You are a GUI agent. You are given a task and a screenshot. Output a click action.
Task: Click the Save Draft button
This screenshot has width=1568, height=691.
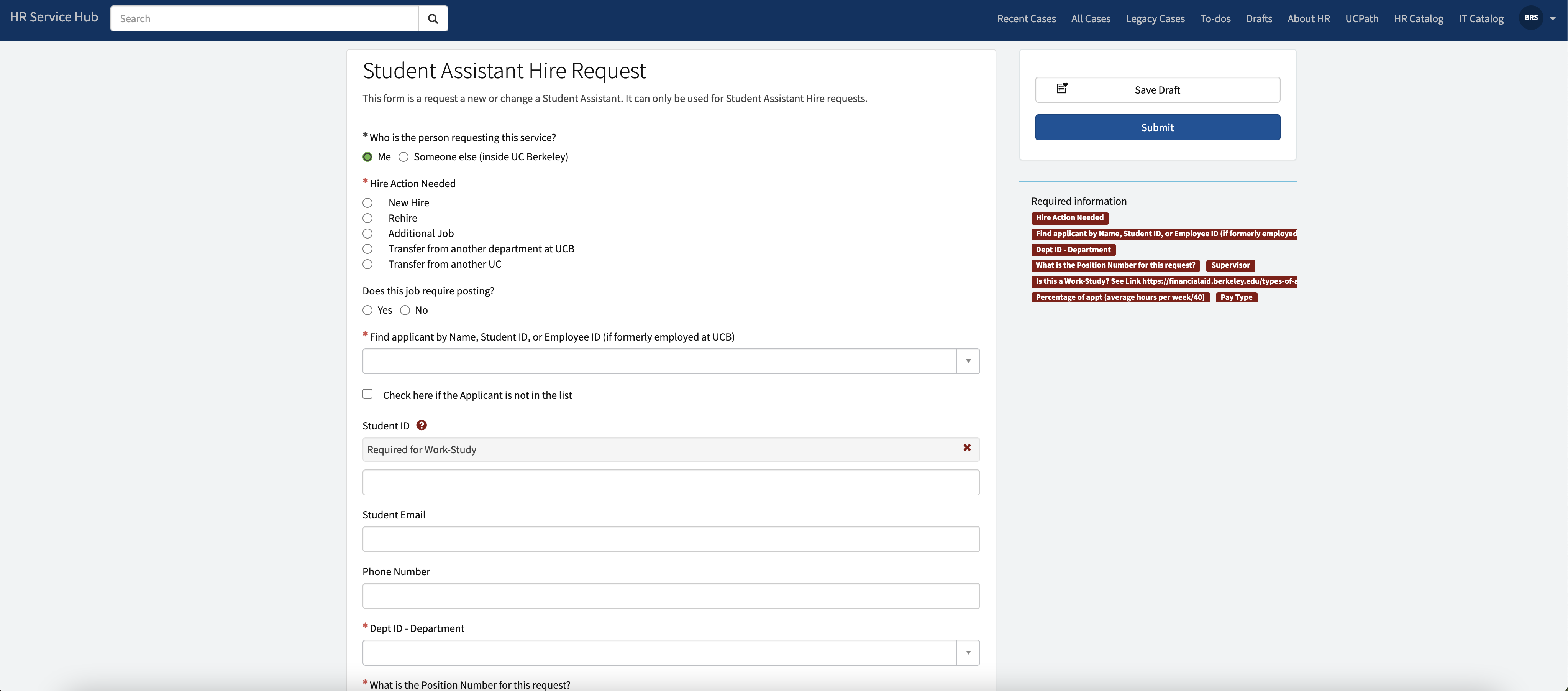click(1157, 90)
